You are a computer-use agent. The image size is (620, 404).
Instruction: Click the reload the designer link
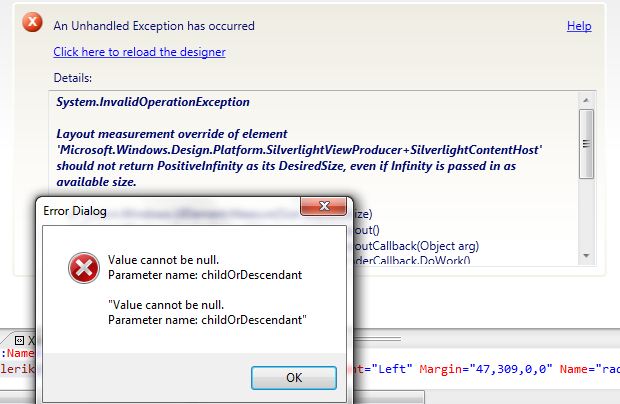tap(139, 52)
